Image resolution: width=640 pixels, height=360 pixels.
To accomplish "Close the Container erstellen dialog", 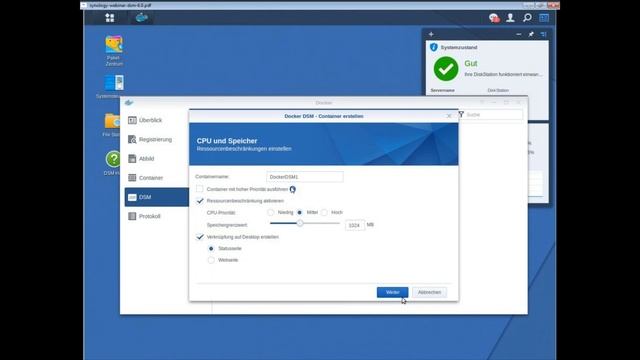I will point(449,116).
